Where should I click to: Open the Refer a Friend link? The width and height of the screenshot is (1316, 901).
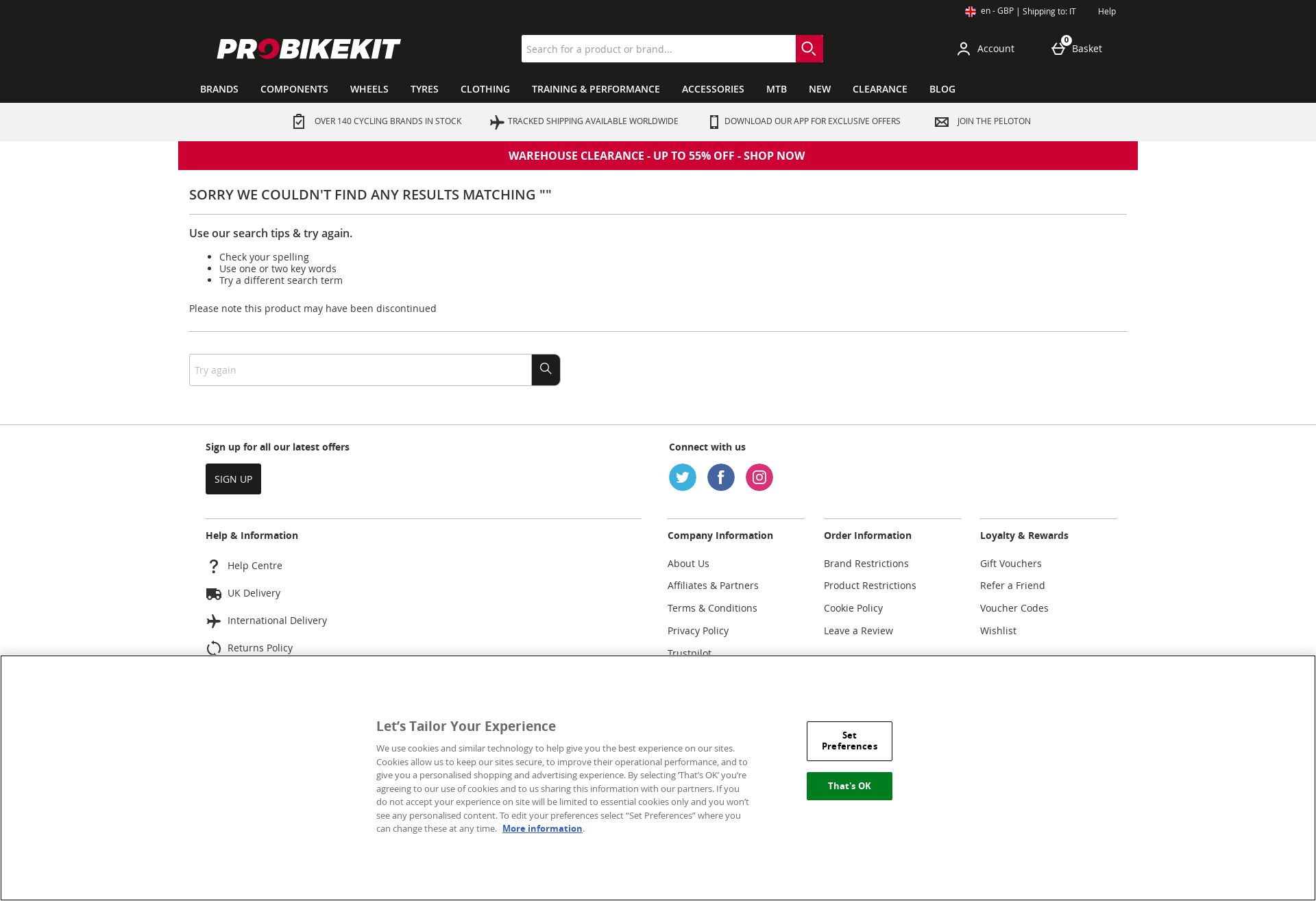[x=1012, y=586]
